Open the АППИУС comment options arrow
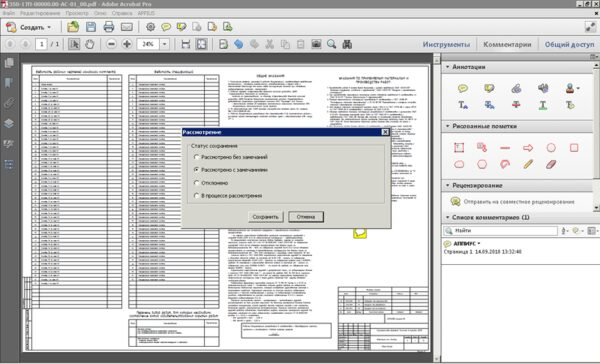The image size is (600, 364). click(x=479, y=244)
